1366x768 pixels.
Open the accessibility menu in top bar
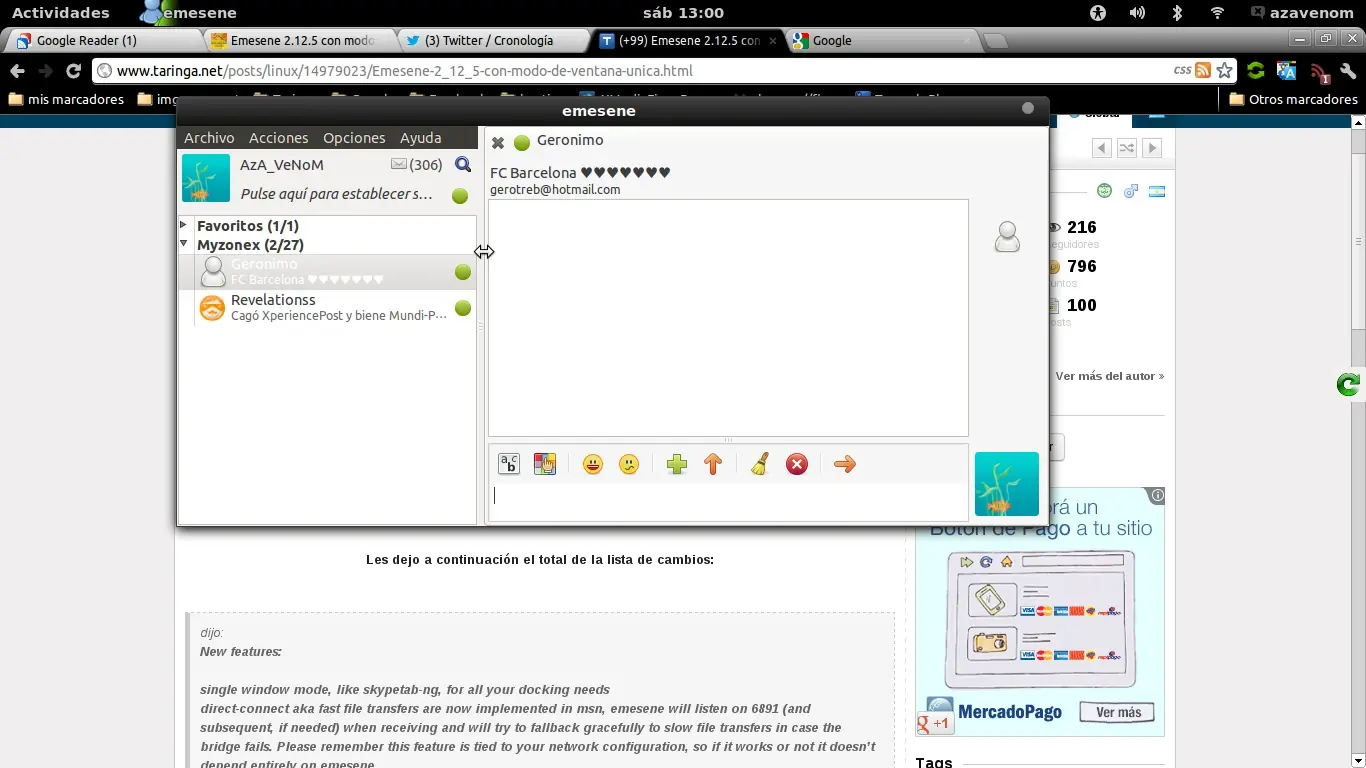[x=1098, y=13]
